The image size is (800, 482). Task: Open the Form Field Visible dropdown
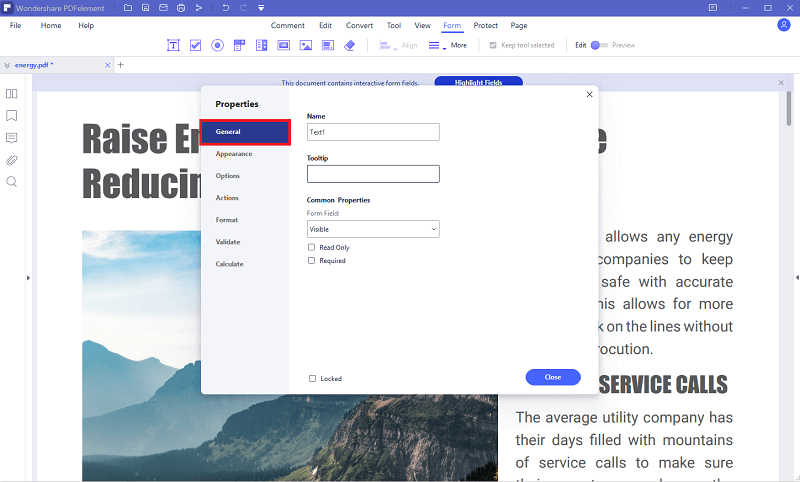click(x=373, y=229)
